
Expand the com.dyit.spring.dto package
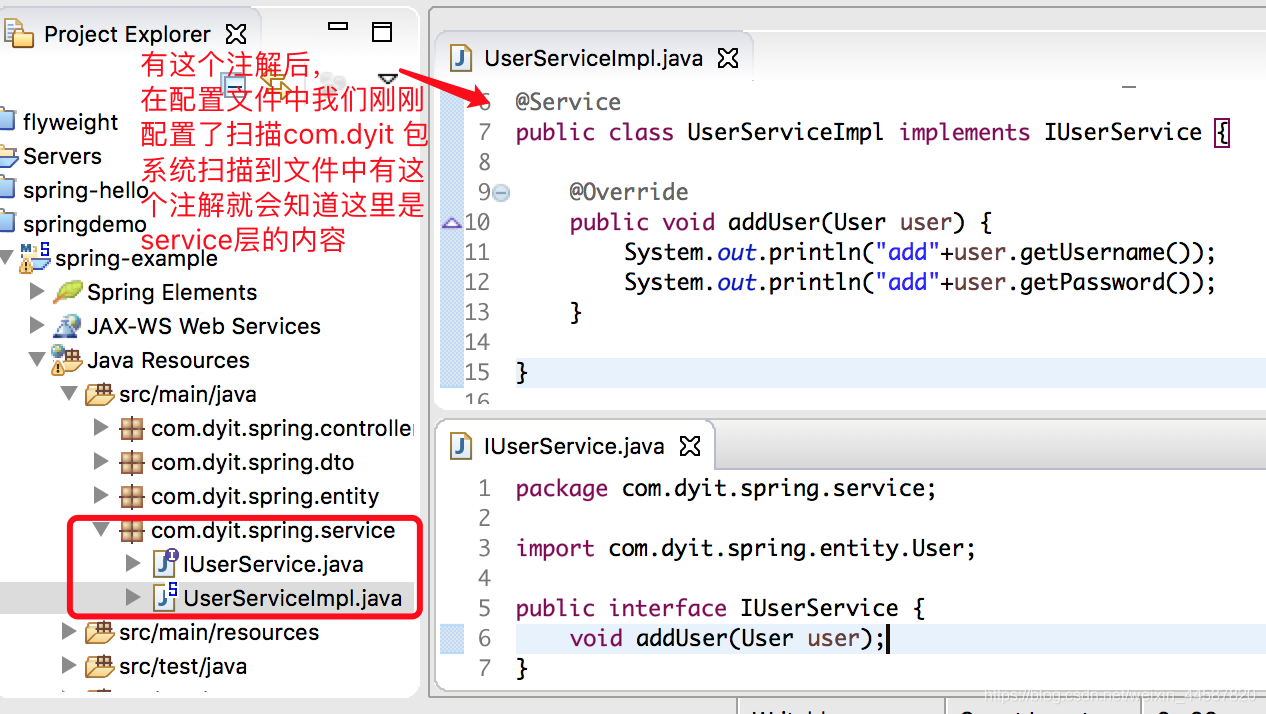tap(102, 462)
